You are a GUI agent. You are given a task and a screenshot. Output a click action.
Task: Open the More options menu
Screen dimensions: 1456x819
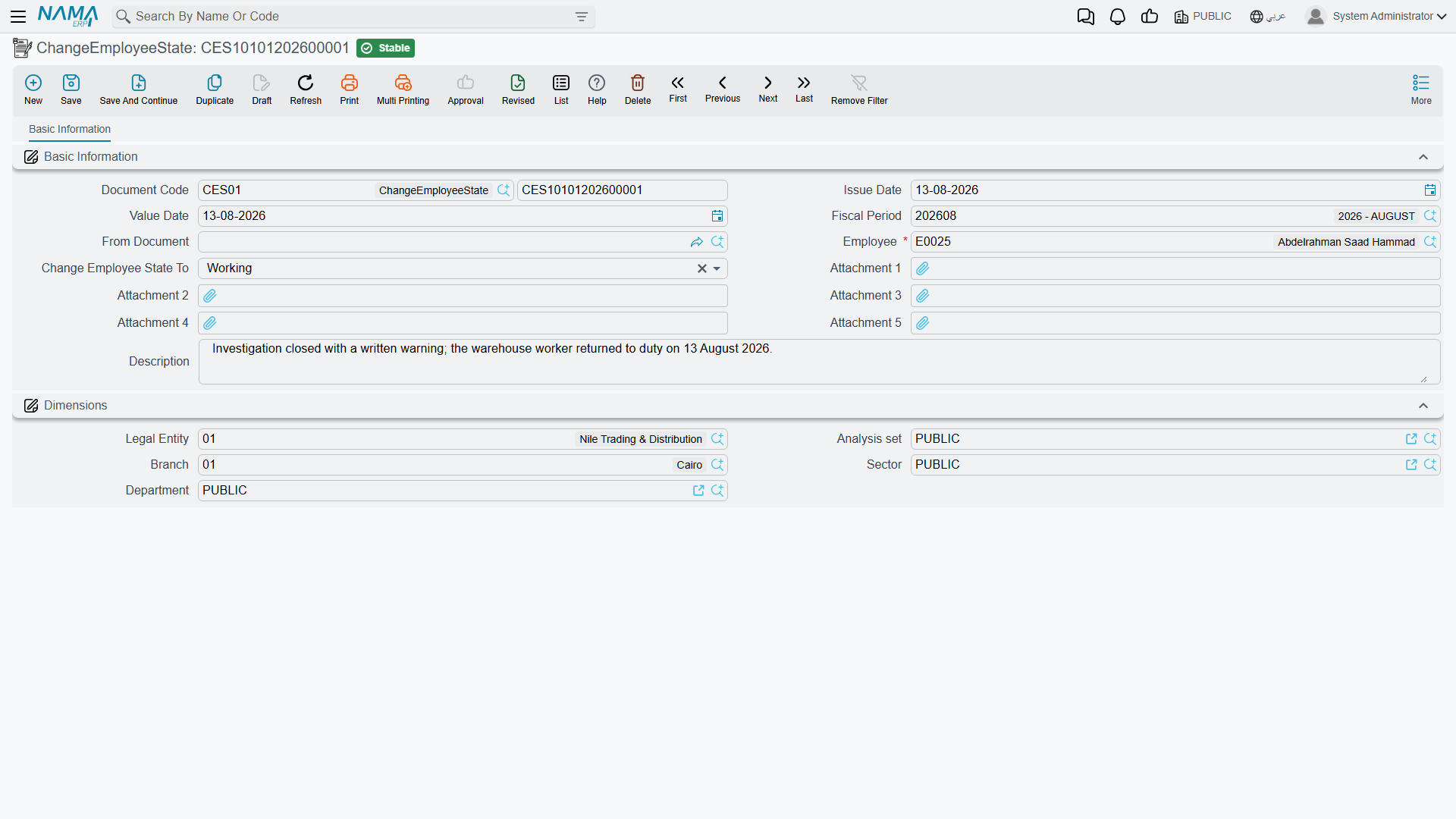[1421, 89]
